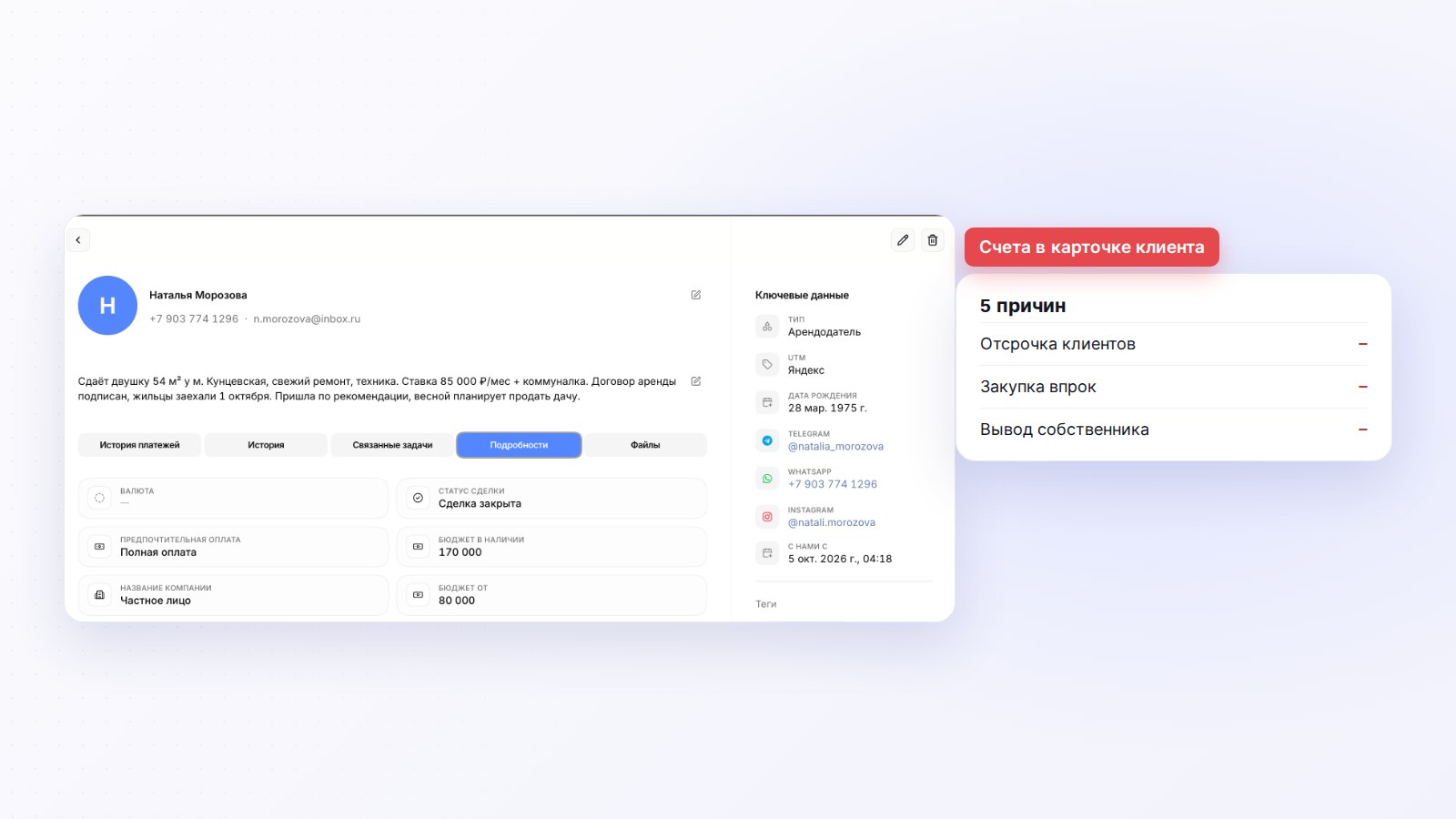The height and width of the screenshot is (819, 1456).
Task: Click the Название компании building icon
Action: [x=99, y=594]
